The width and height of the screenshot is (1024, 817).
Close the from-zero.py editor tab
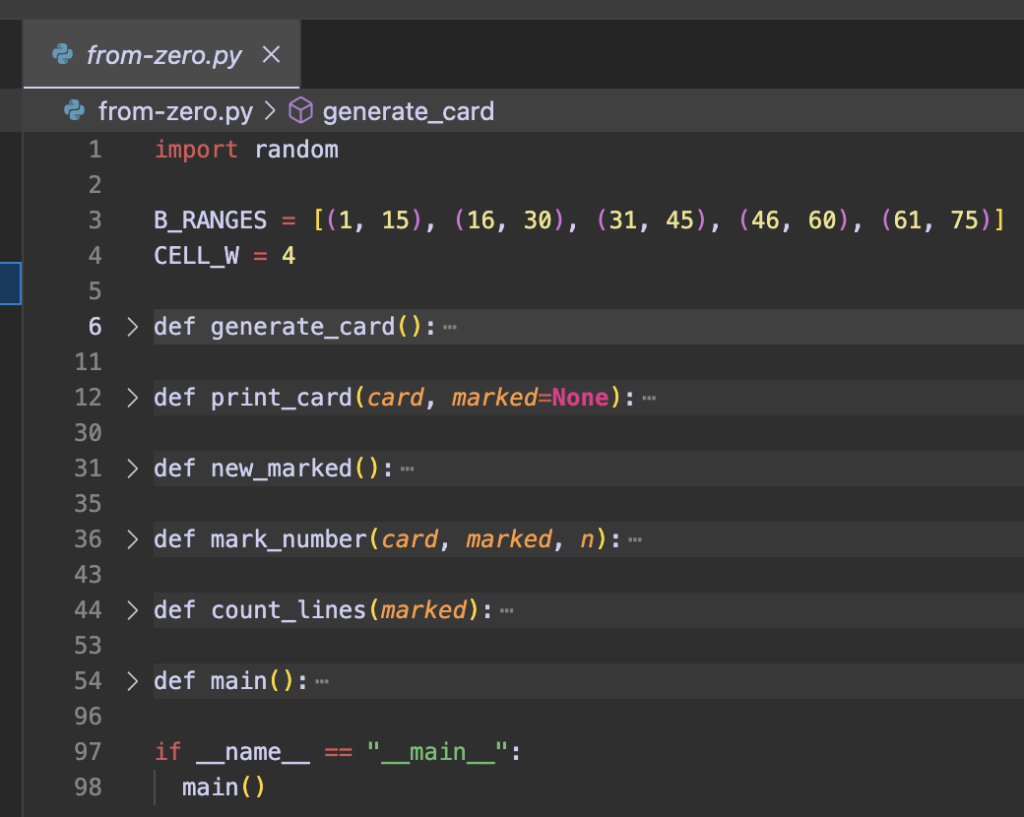(271, 55)
